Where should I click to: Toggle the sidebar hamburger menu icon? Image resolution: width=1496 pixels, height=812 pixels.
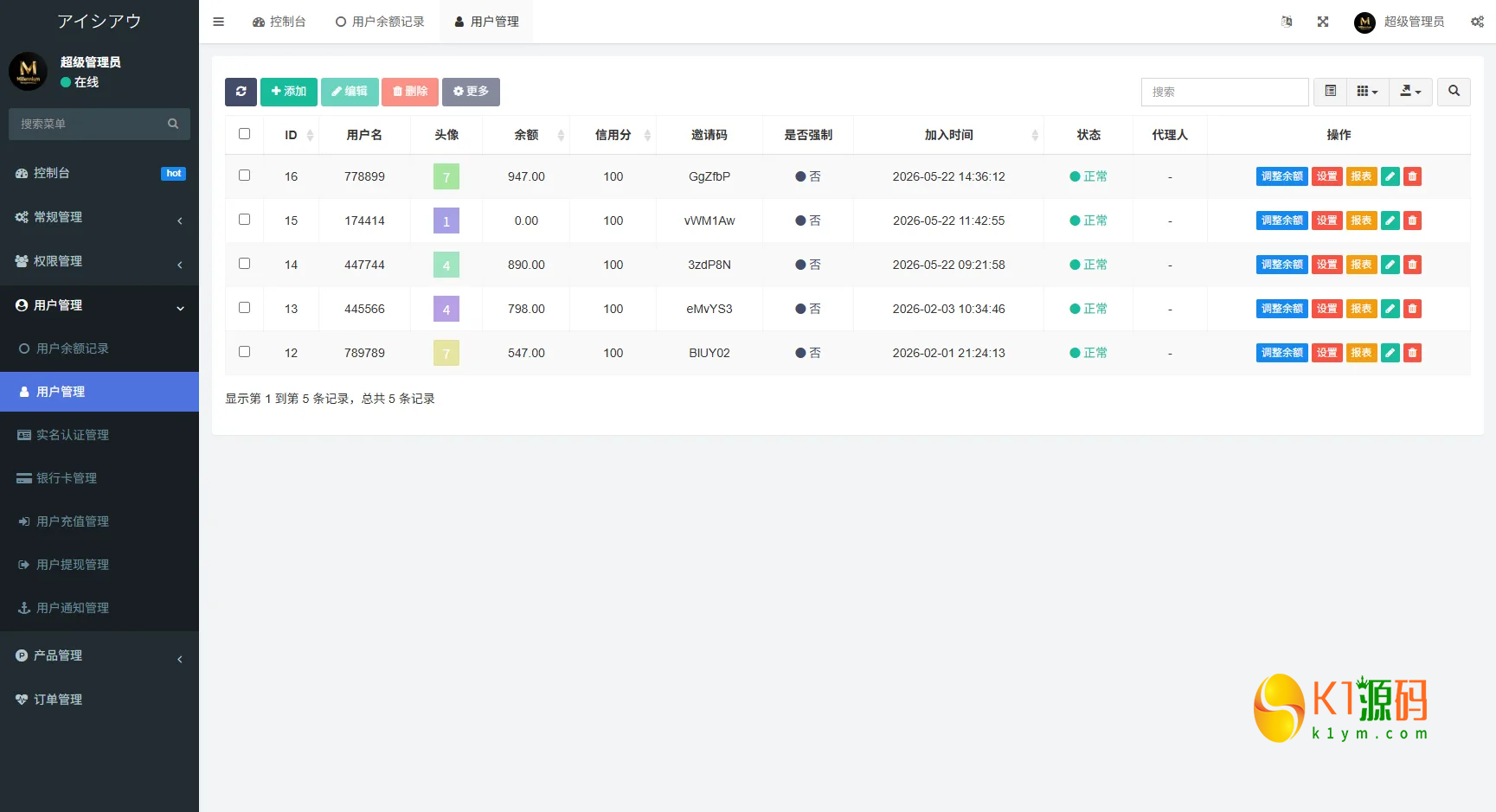pos(218,22)
